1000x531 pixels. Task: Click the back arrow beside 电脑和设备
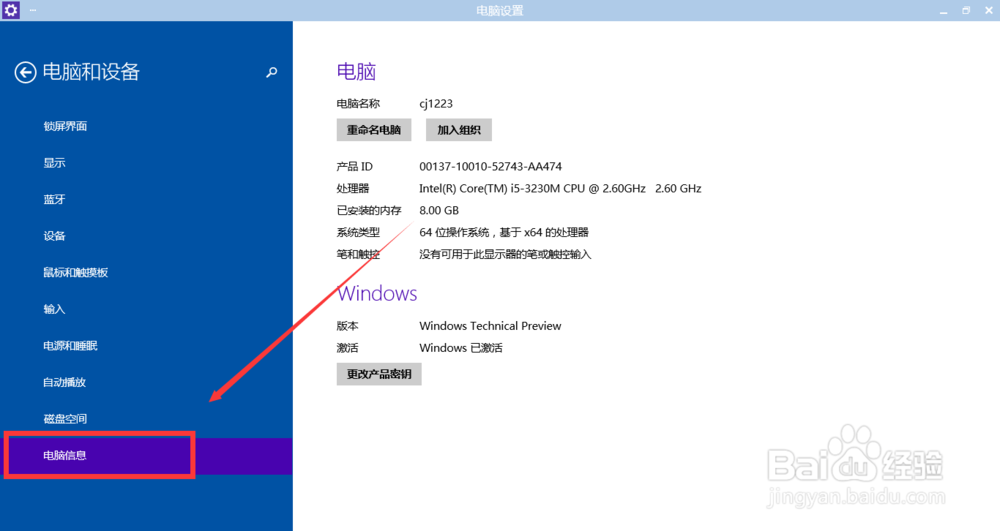(26, 72)
